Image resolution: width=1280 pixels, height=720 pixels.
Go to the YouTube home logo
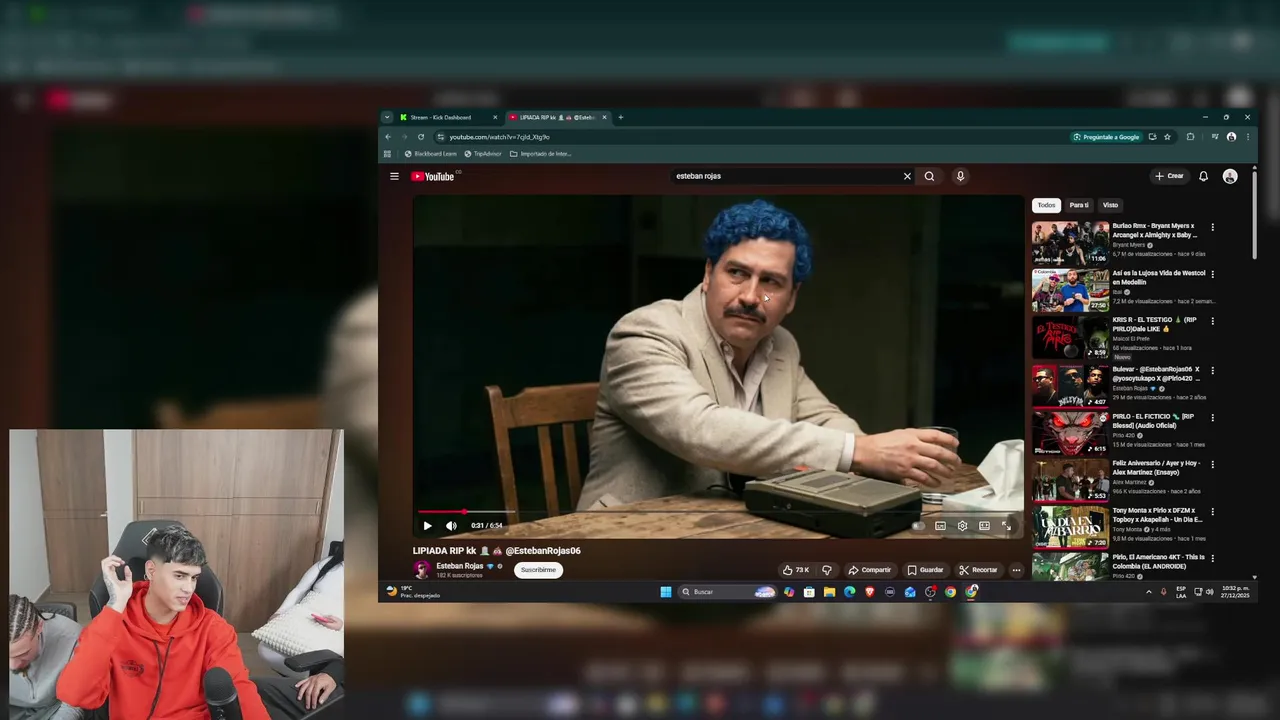[432, 176]
